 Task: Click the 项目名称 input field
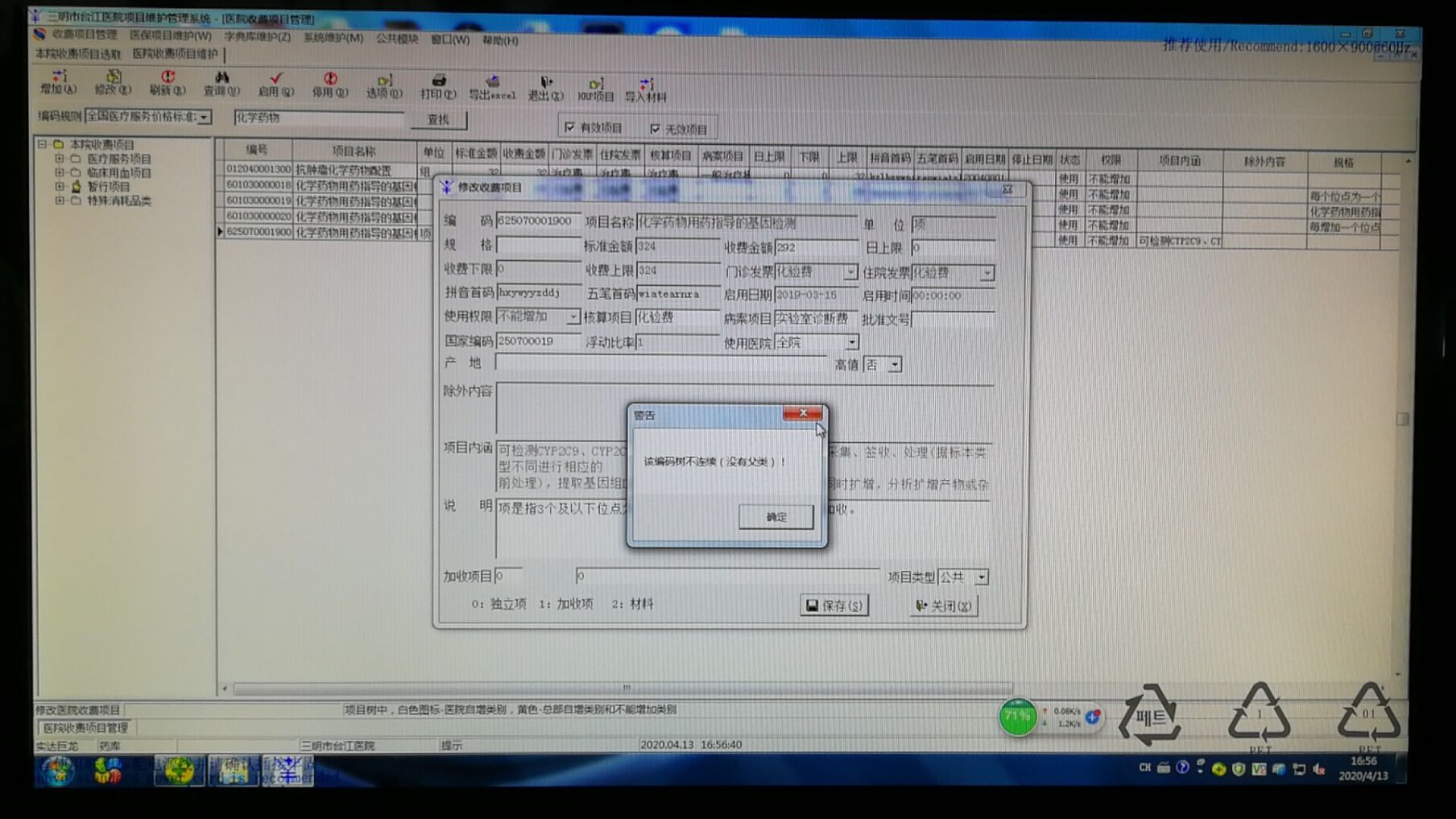(x=747, y=222)
